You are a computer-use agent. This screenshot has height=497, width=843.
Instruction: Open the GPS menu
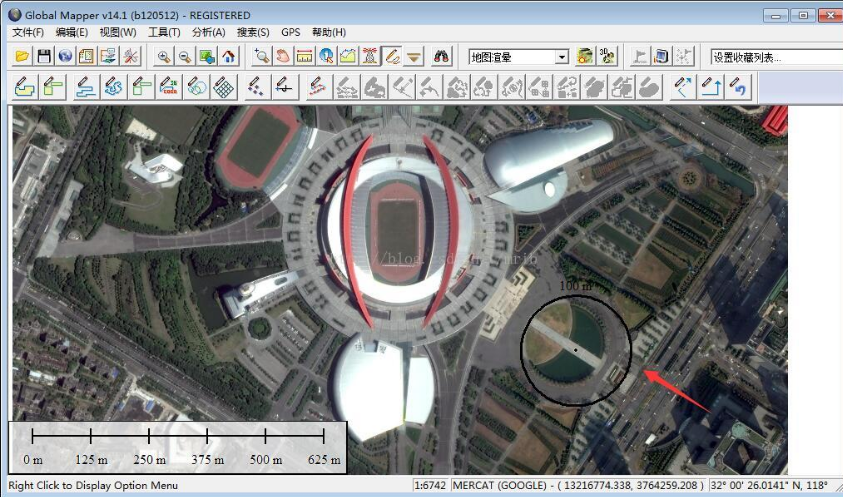point(290,33)
